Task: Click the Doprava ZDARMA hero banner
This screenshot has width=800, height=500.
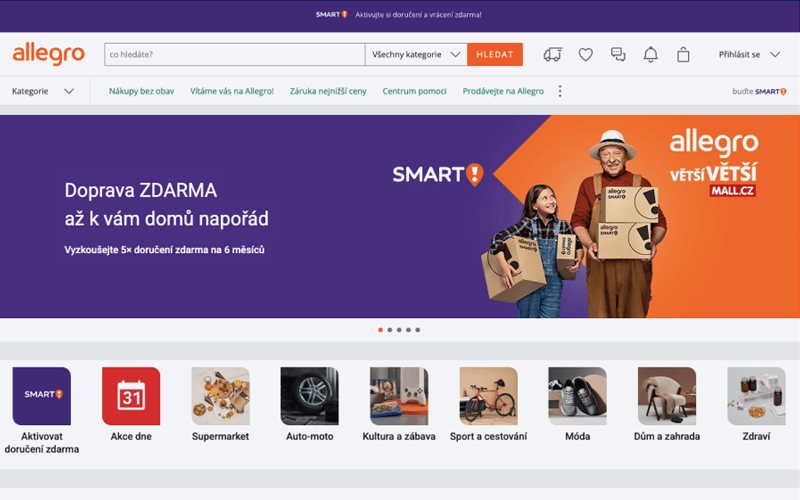Action: 400,216
